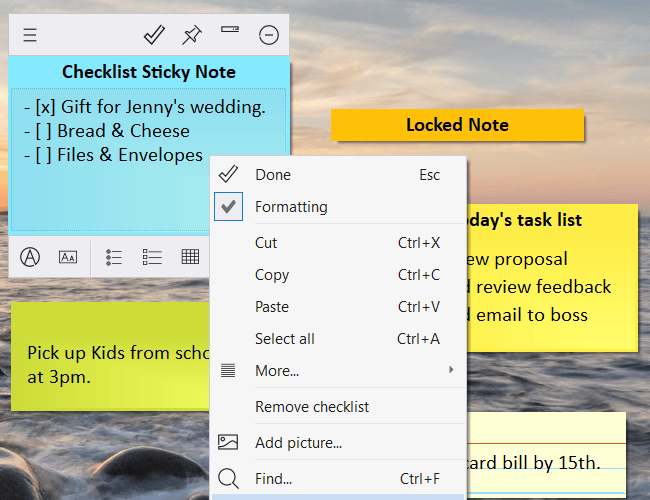Click the checkmark icon beside Done menu entry
650x500 pixels.
[228, 174]
